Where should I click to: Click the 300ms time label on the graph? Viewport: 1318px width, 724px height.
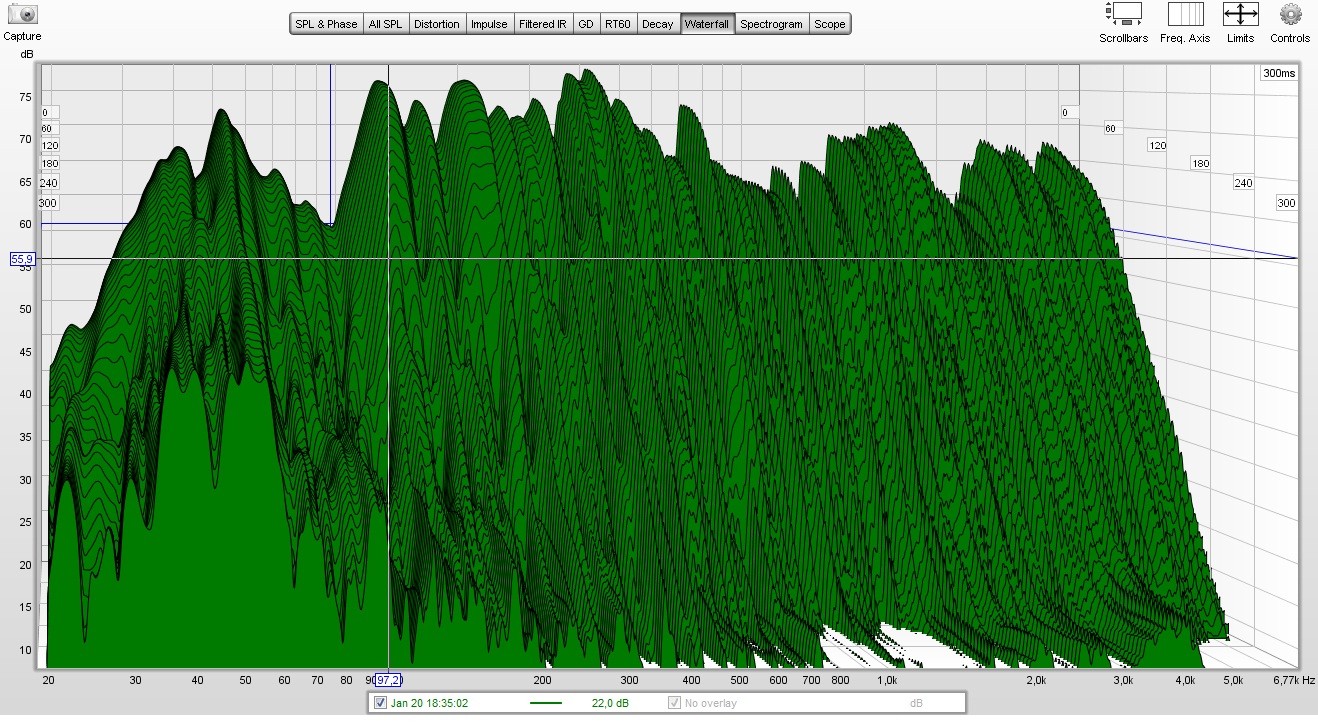1277,74
